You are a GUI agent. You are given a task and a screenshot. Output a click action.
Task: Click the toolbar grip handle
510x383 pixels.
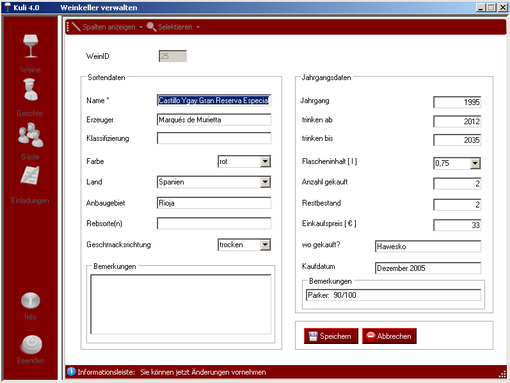(68, 27)
